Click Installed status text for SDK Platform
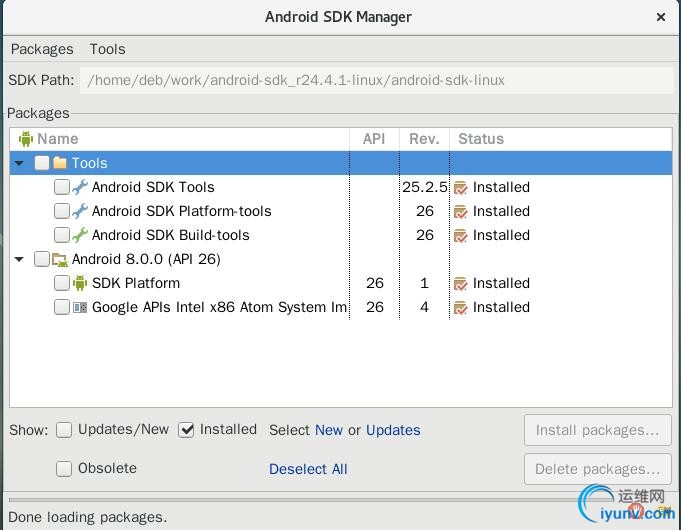The image size is (681, 530). point(501,283)
